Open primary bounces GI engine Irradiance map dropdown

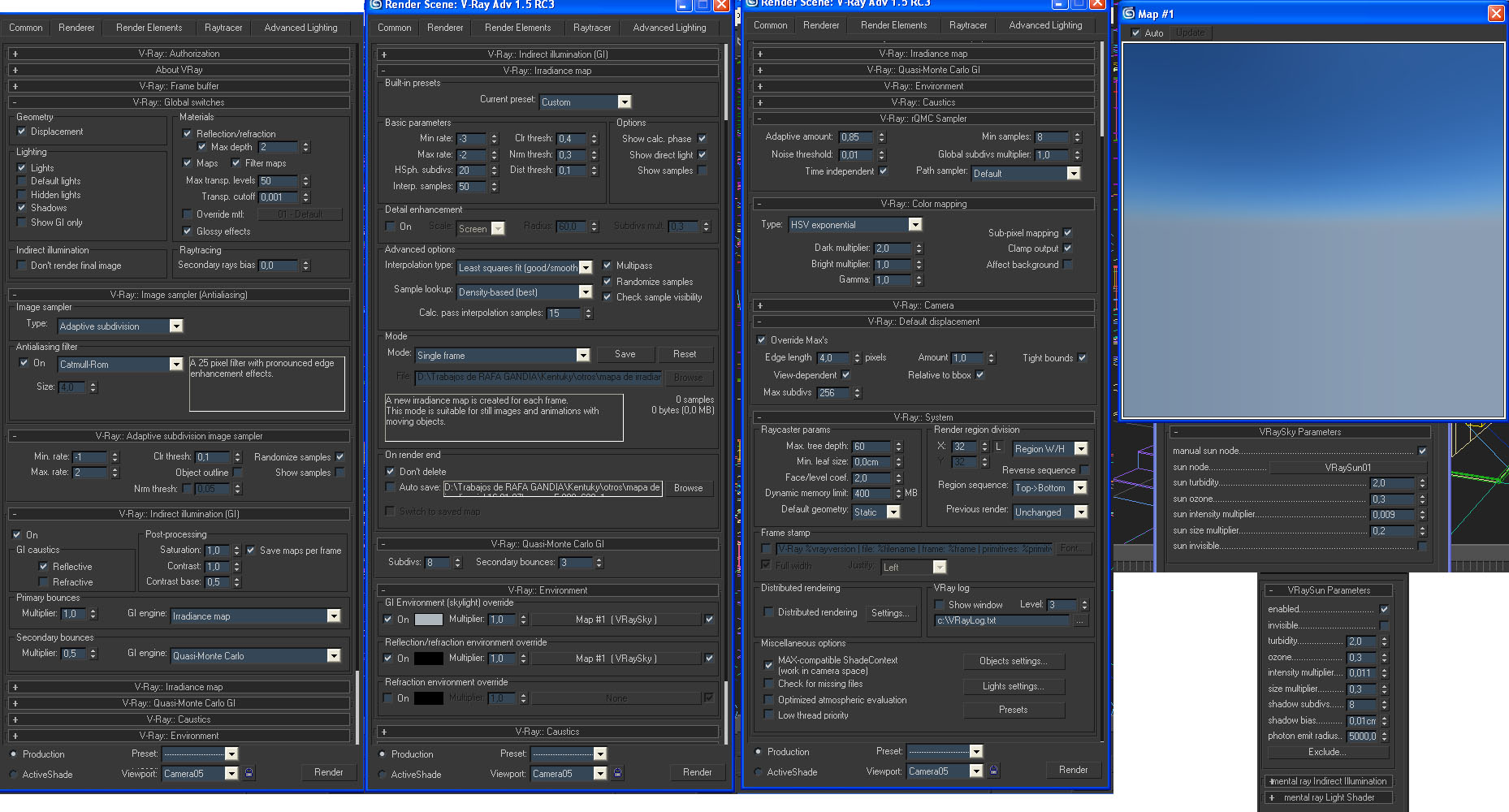(x=256, y=616)
